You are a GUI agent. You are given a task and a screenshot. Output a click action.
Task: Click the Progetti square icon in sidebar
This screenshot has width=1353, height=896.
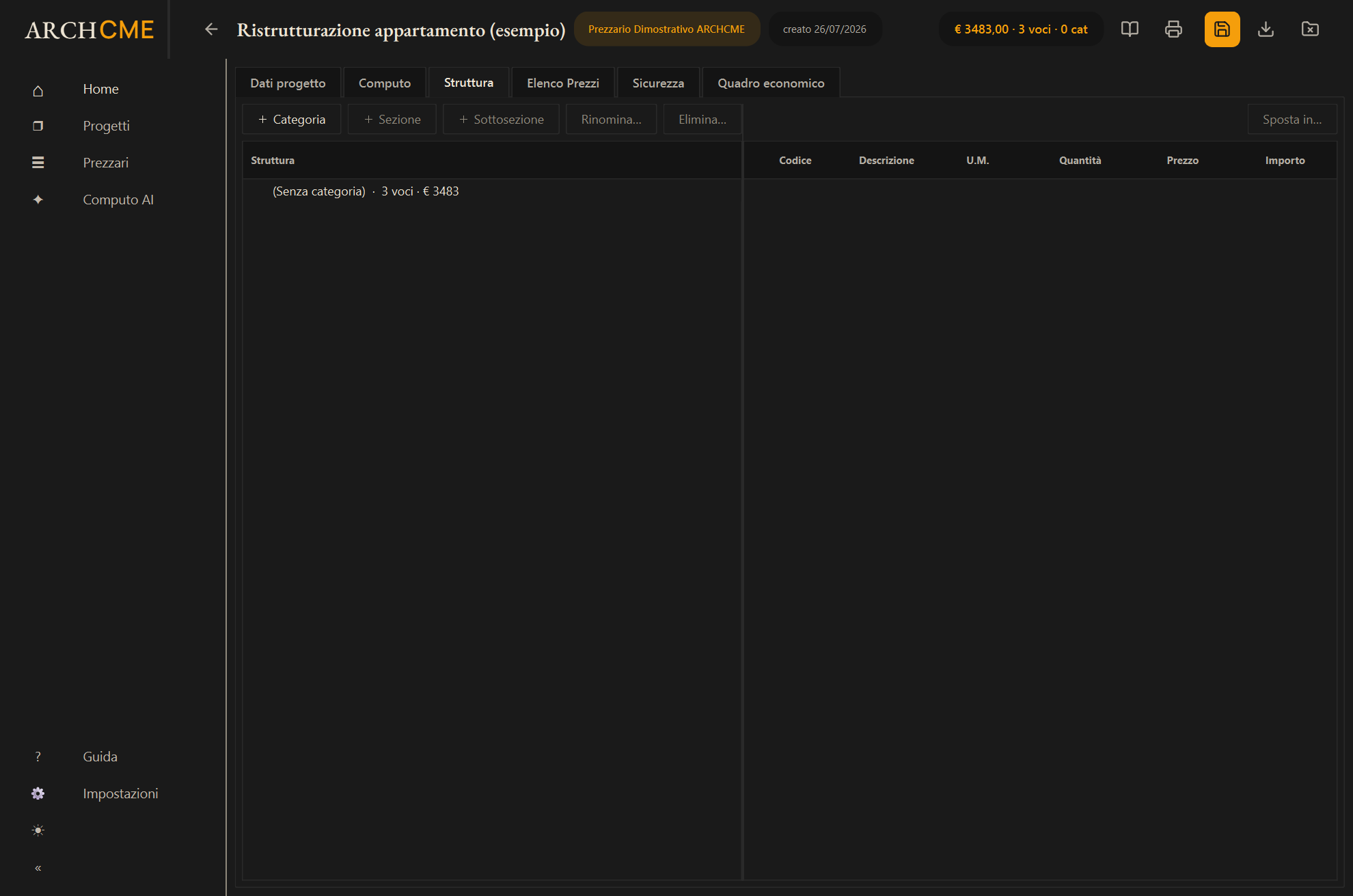[38, 126]
